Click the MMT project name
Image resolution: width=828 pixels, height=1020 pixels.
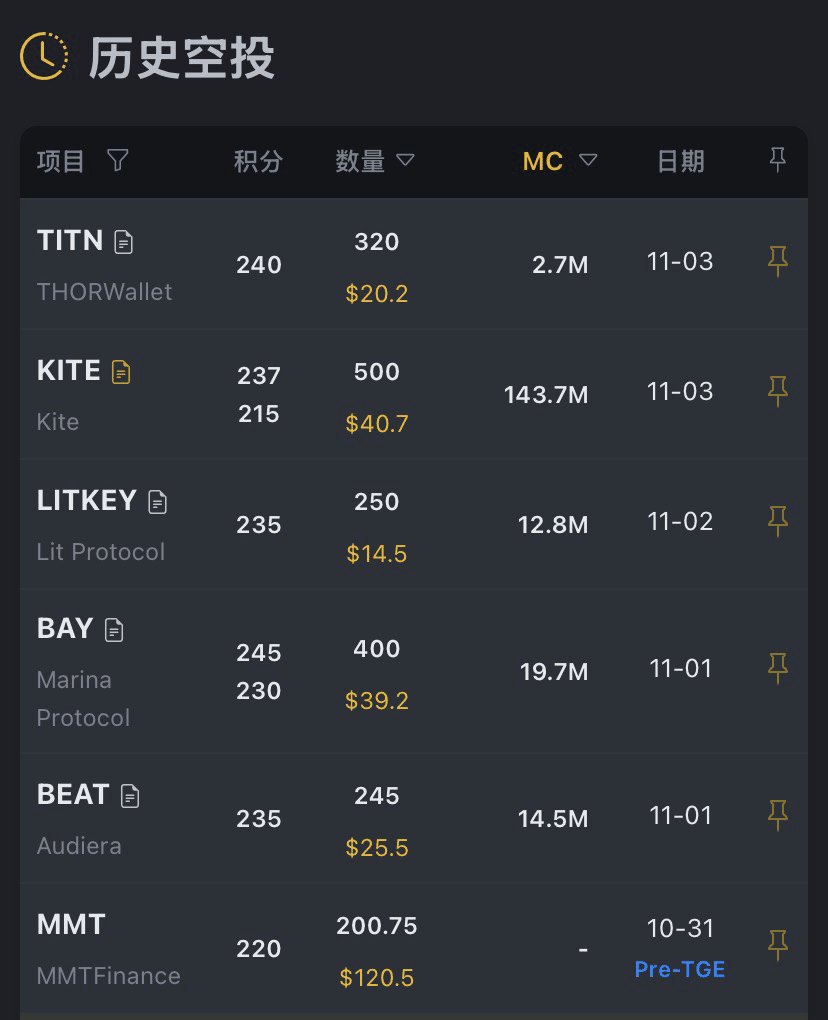tap(71, 925)
